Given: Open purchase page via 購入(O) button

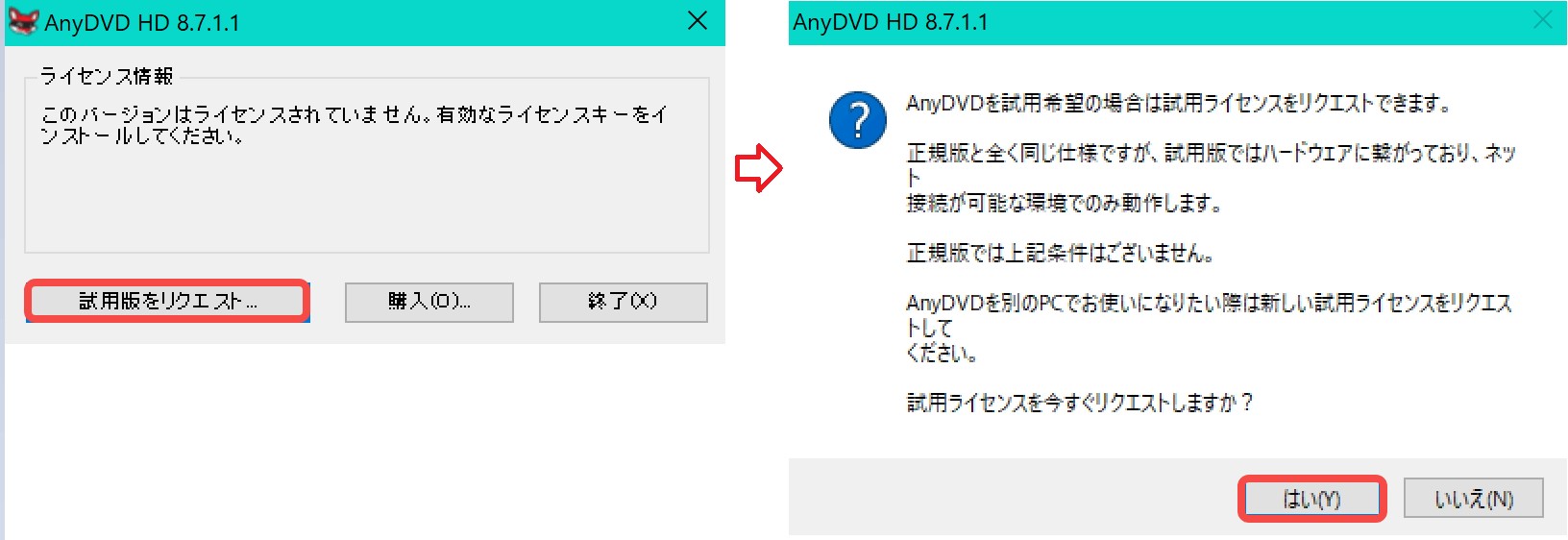Looking at the screenshot, I should click(x=429, y=302).
